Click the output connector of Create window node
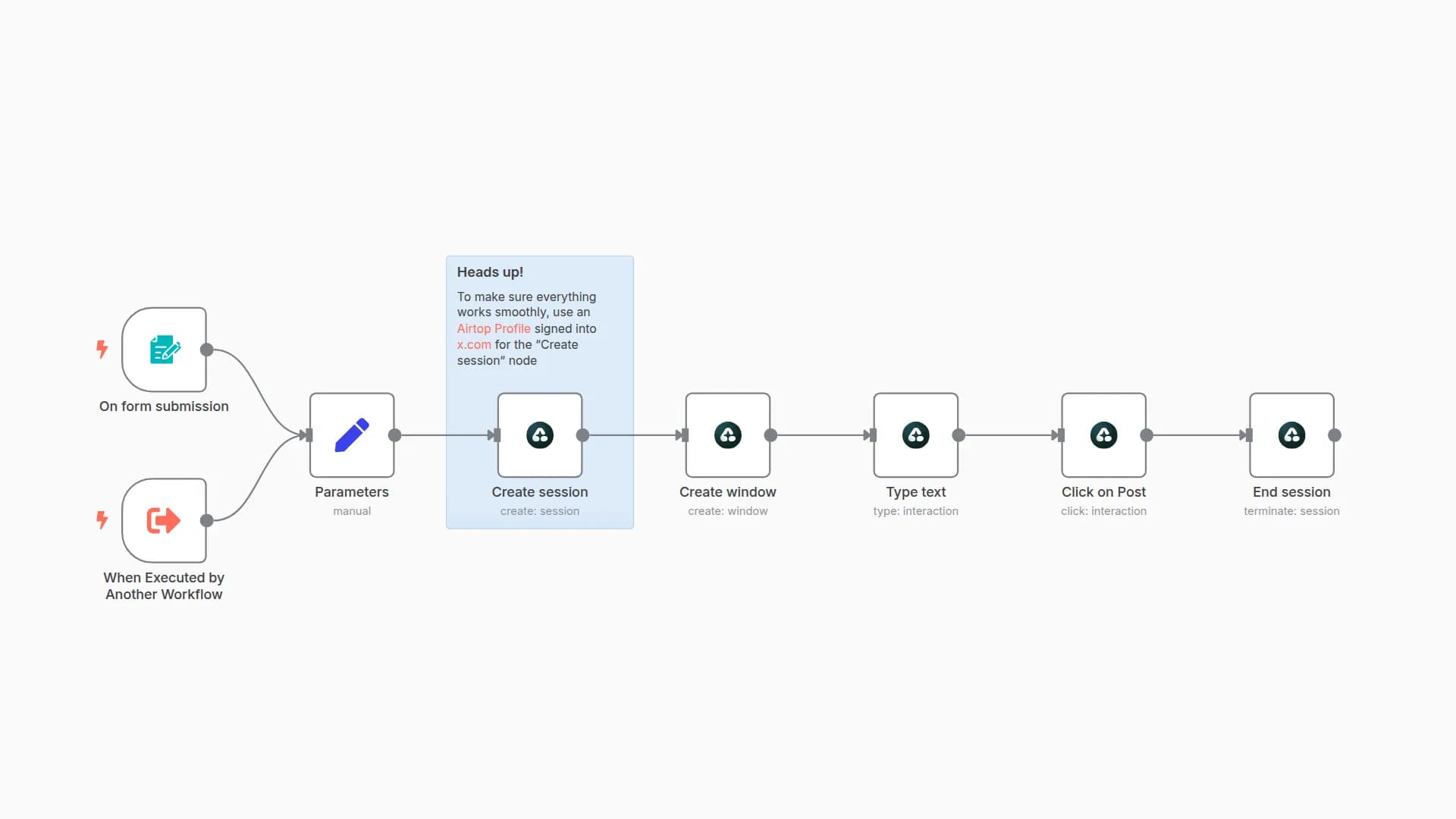 point(770,435)
